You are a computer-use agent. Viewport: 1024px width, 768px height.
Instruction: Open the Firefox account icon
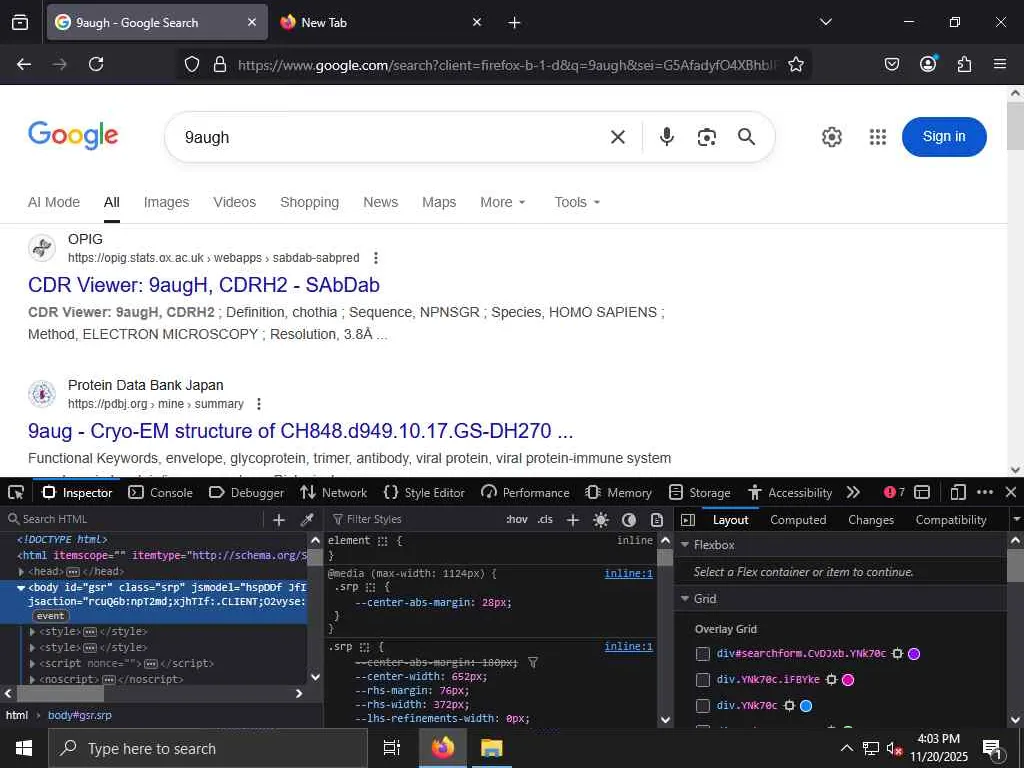click(928, 63)
